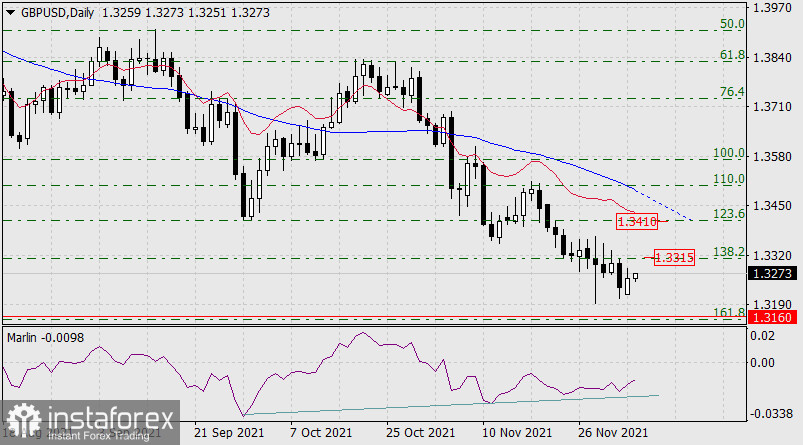Viewport: 803px width, 445px height.
Task: Click the 26 Nov 2021 date marker
Action: [609, 433]
